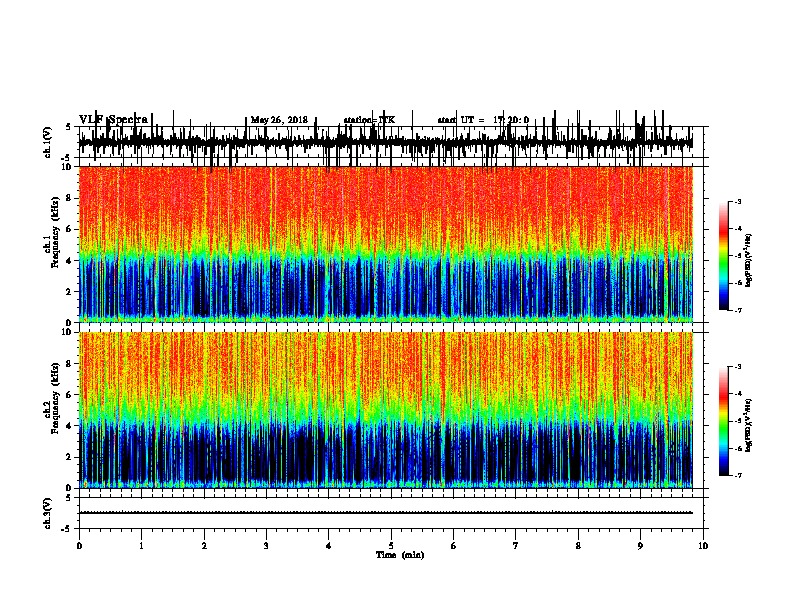
Task: Click the "-7" tick on ch.1 colorbar
Action: 737,310
